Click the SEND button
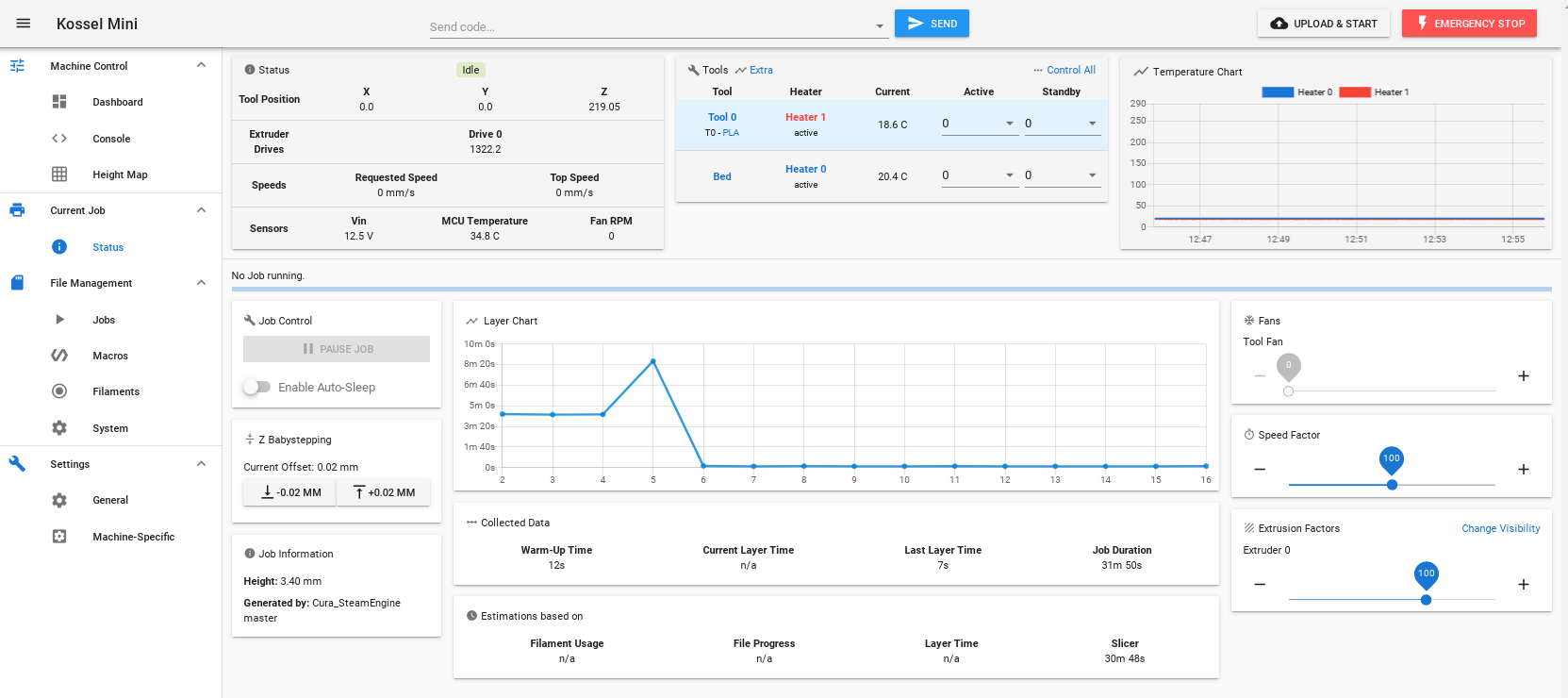This screenshot has width=1568, height=698. (932, 24)
